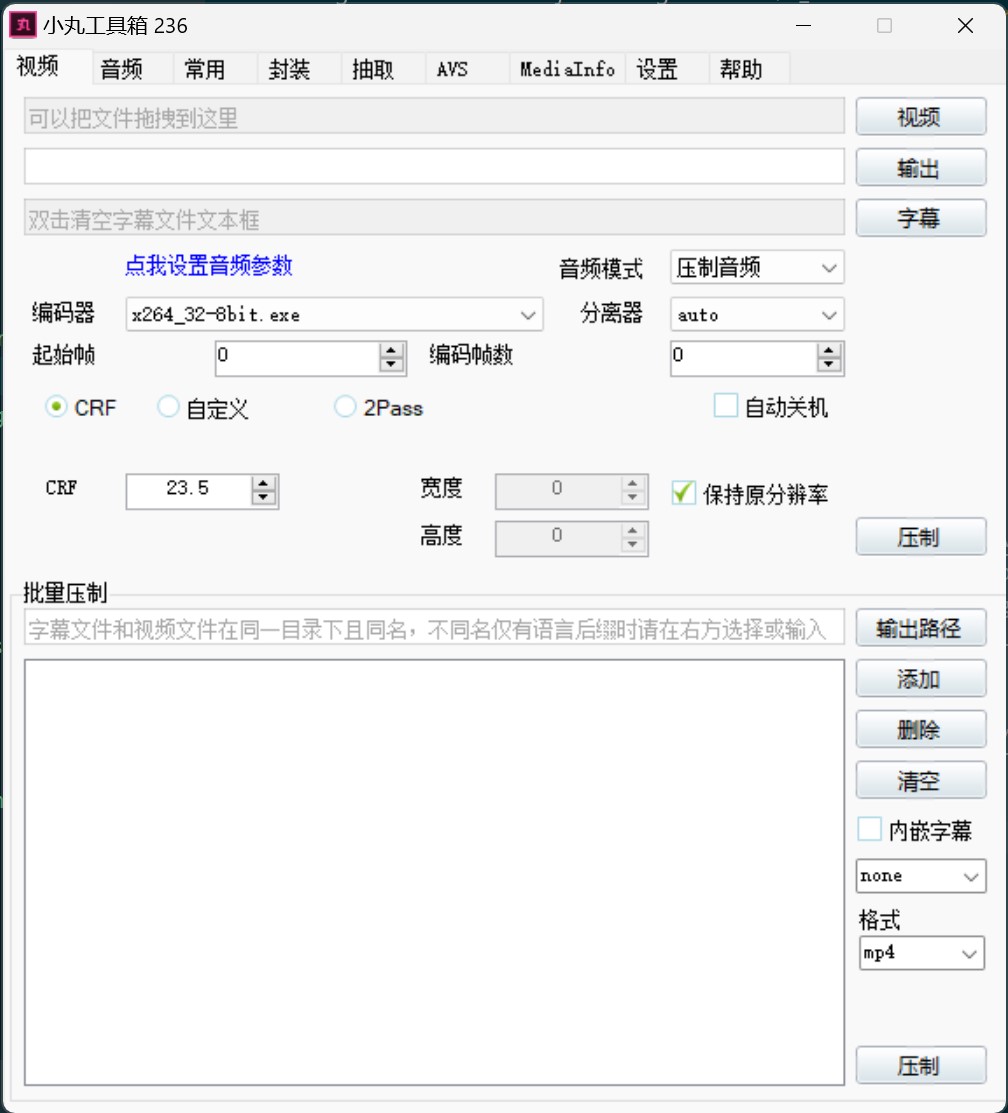
Task: Uncheck 保持原分辨率 keep original resolution
Action: pyautogui.click(x=684, y=493)
